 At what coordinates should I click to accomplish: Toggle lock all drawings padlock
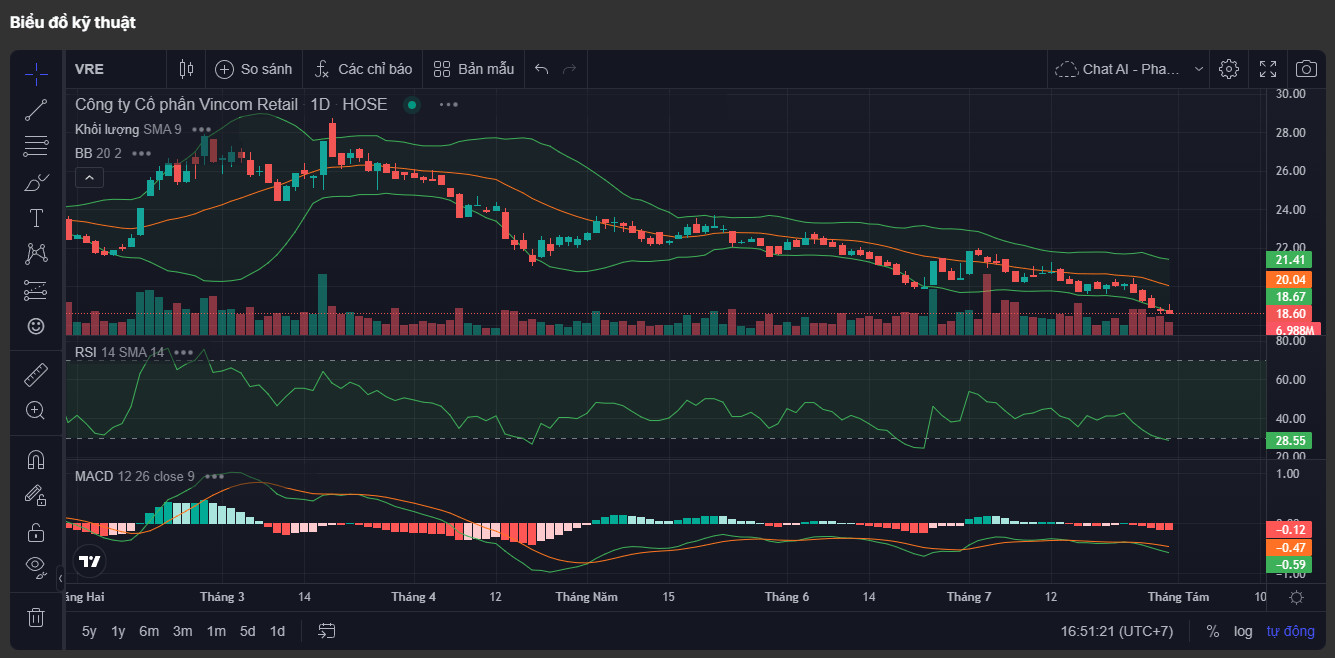(36, 532)
